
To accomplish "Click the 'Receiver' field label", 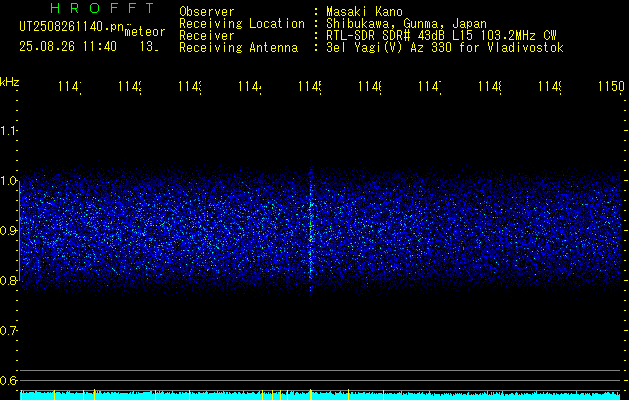I will point(207,36).
